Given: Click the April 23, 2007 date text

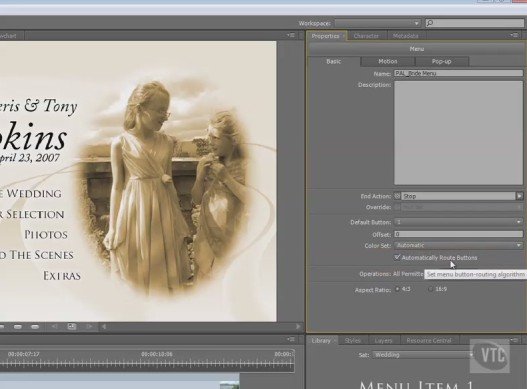Looking at the screenshot, I should pos(30,158).
